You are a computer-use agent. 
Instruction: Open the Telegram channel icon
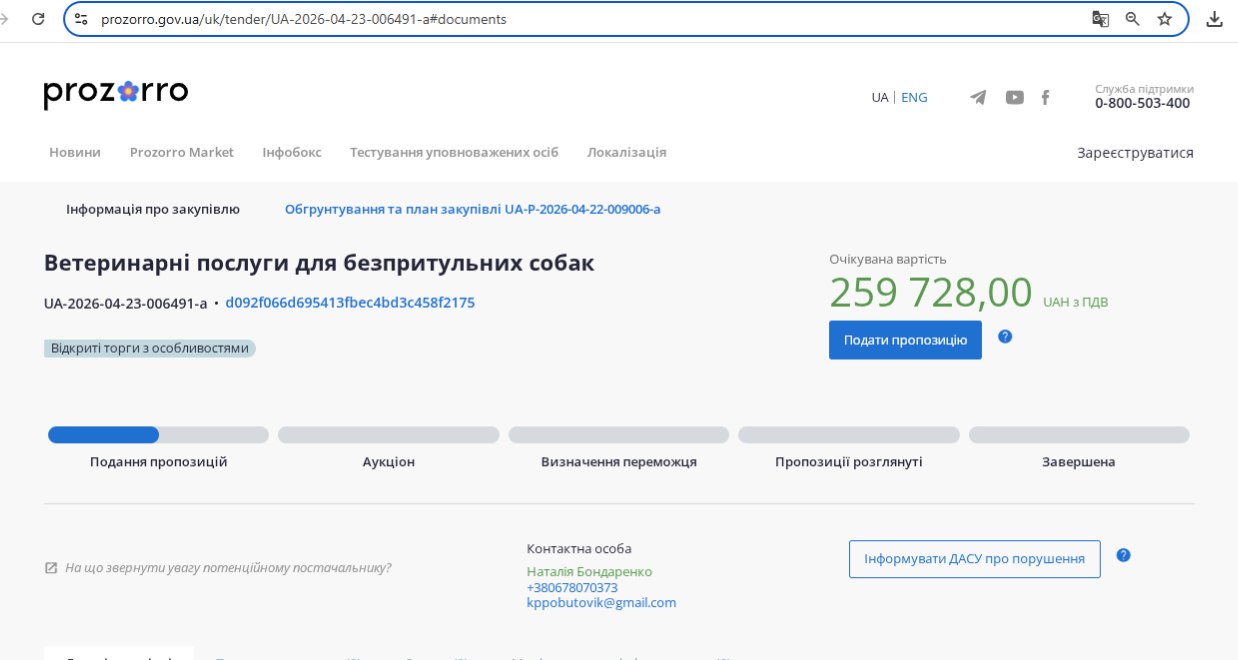[x=978, y=97]
